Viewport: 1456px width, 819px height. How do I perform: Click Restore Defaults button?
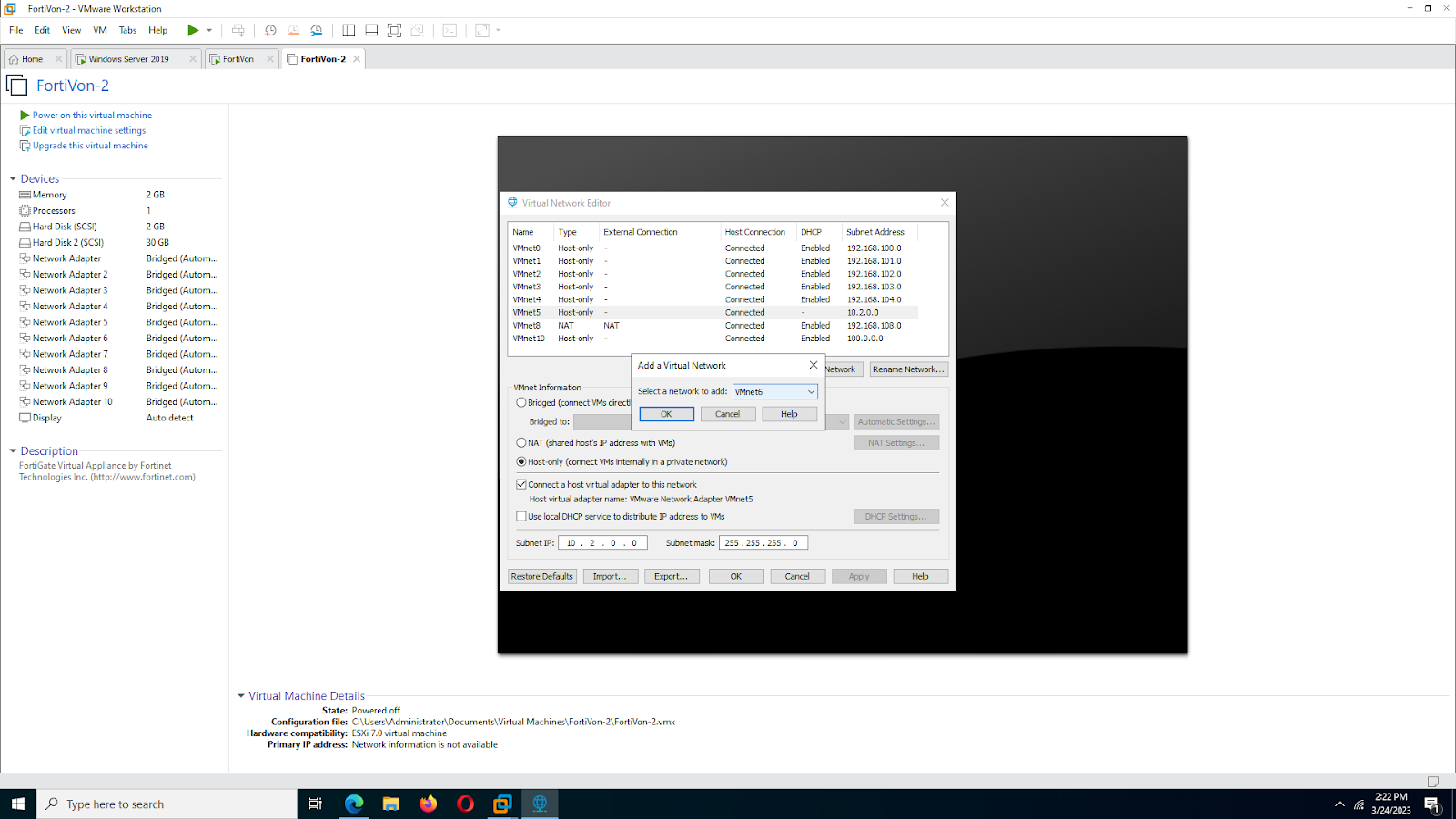point(542,577)
